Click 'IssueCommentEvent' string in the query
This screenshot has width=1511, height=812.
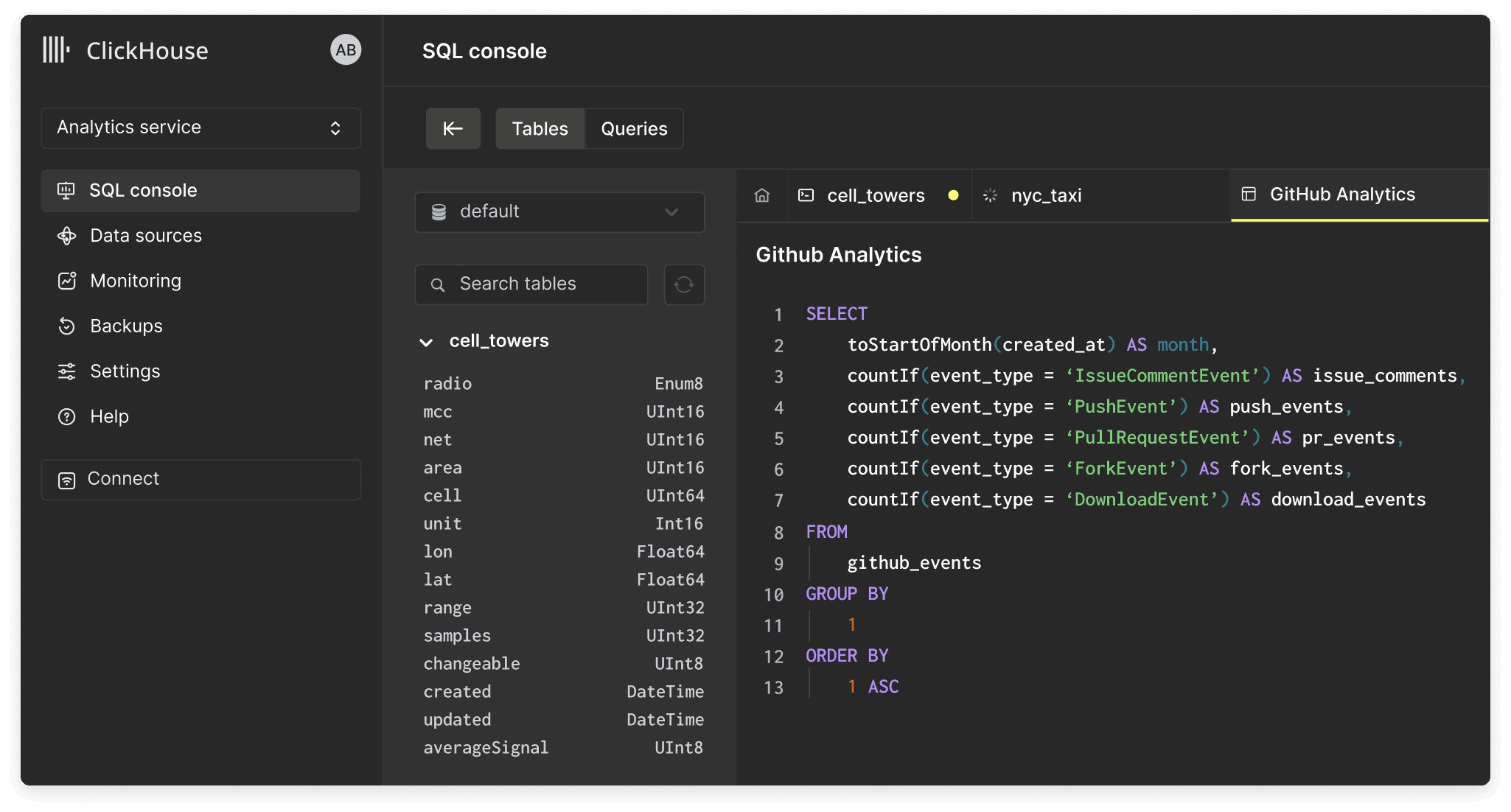click(1162, 376)
